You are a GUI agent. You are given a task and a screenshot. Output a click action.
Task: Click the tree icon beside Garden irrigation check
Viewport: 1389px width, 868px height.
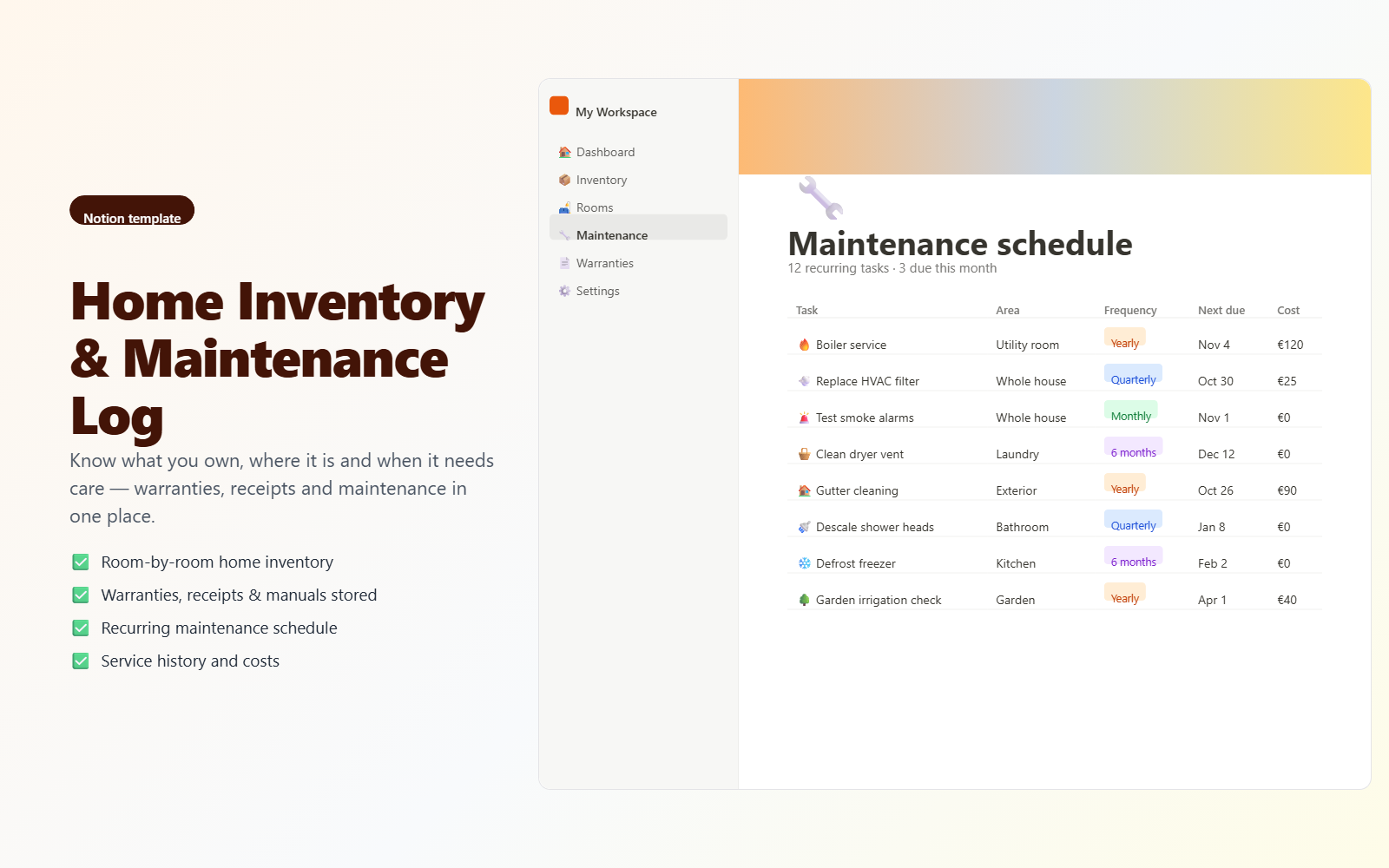(x=804, y=600)
